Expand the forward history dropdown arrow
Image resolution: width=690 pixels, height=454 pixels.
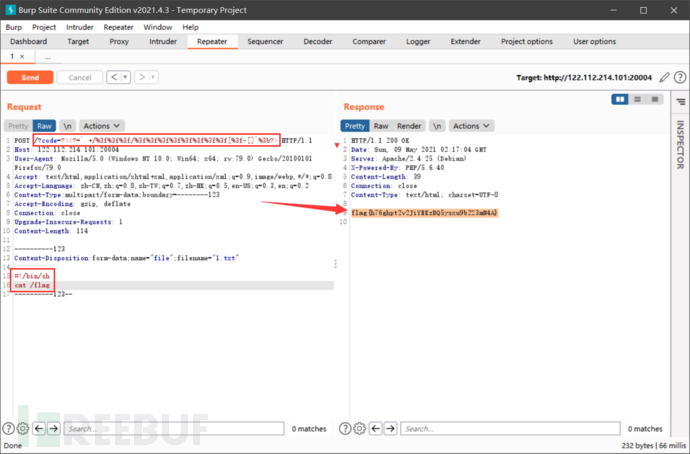click(x=153, y=77)
